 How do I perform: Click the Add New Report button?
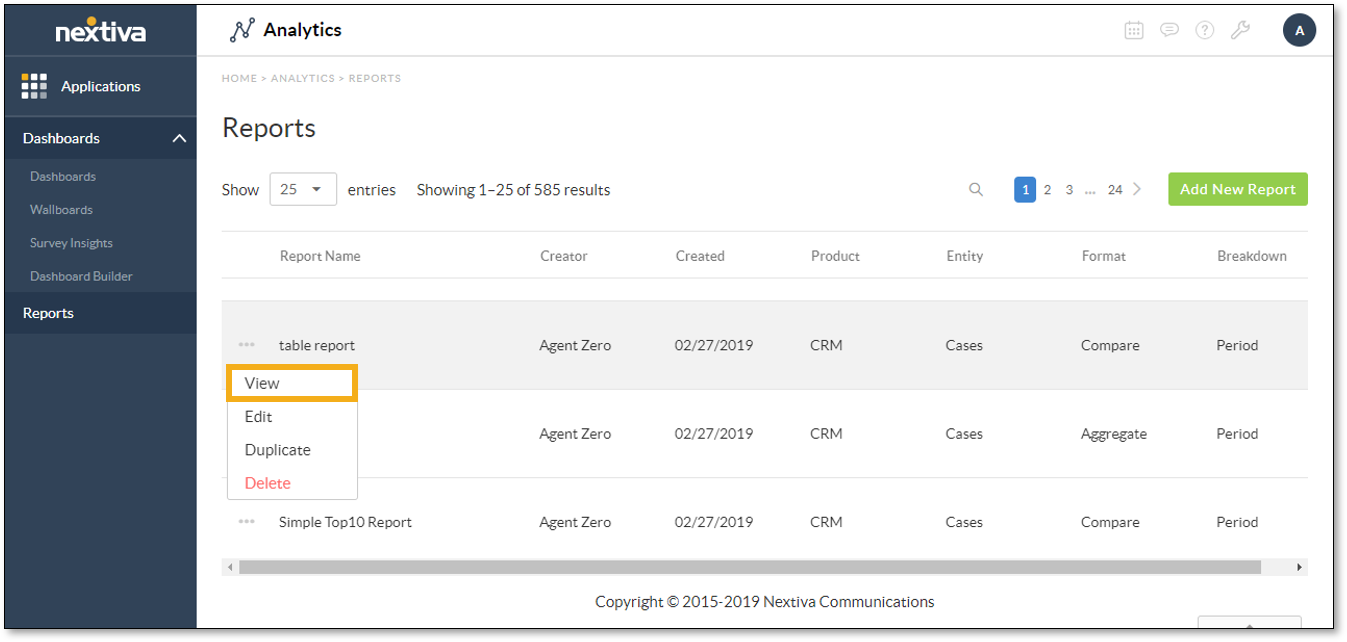pos(1237,189)
